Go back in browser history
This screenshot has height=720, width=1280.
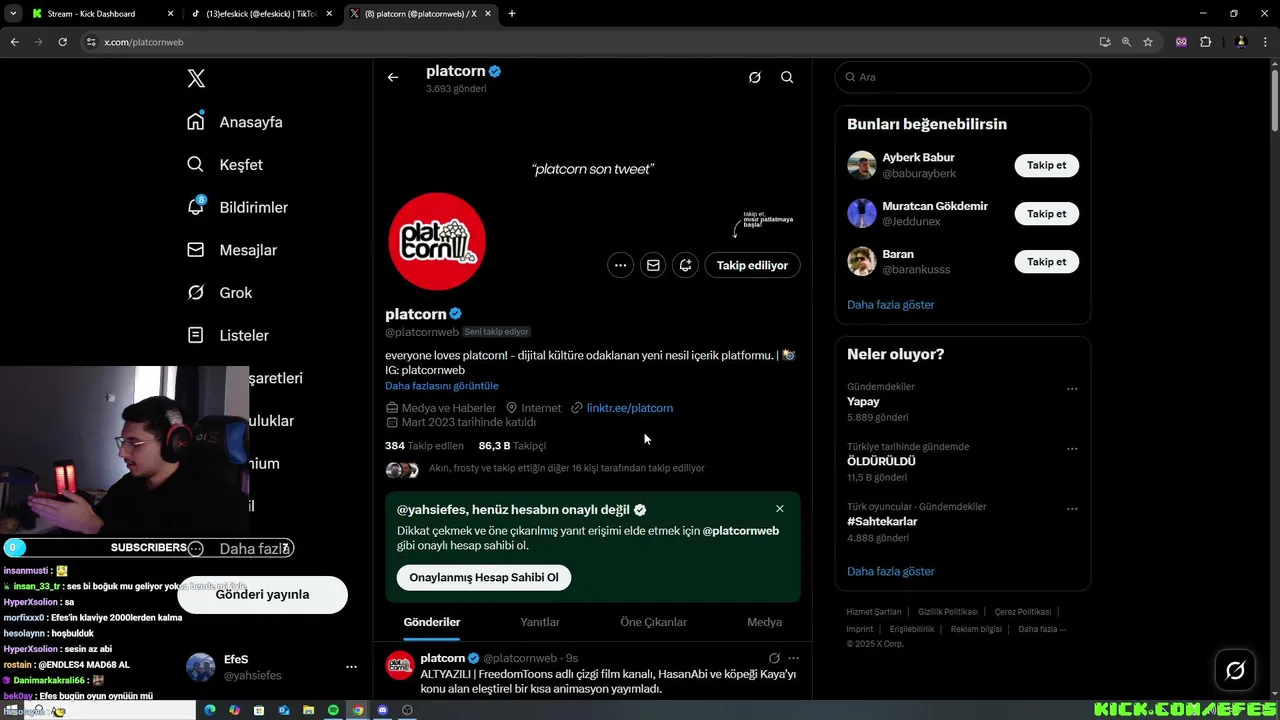click(x=14, y=42)
